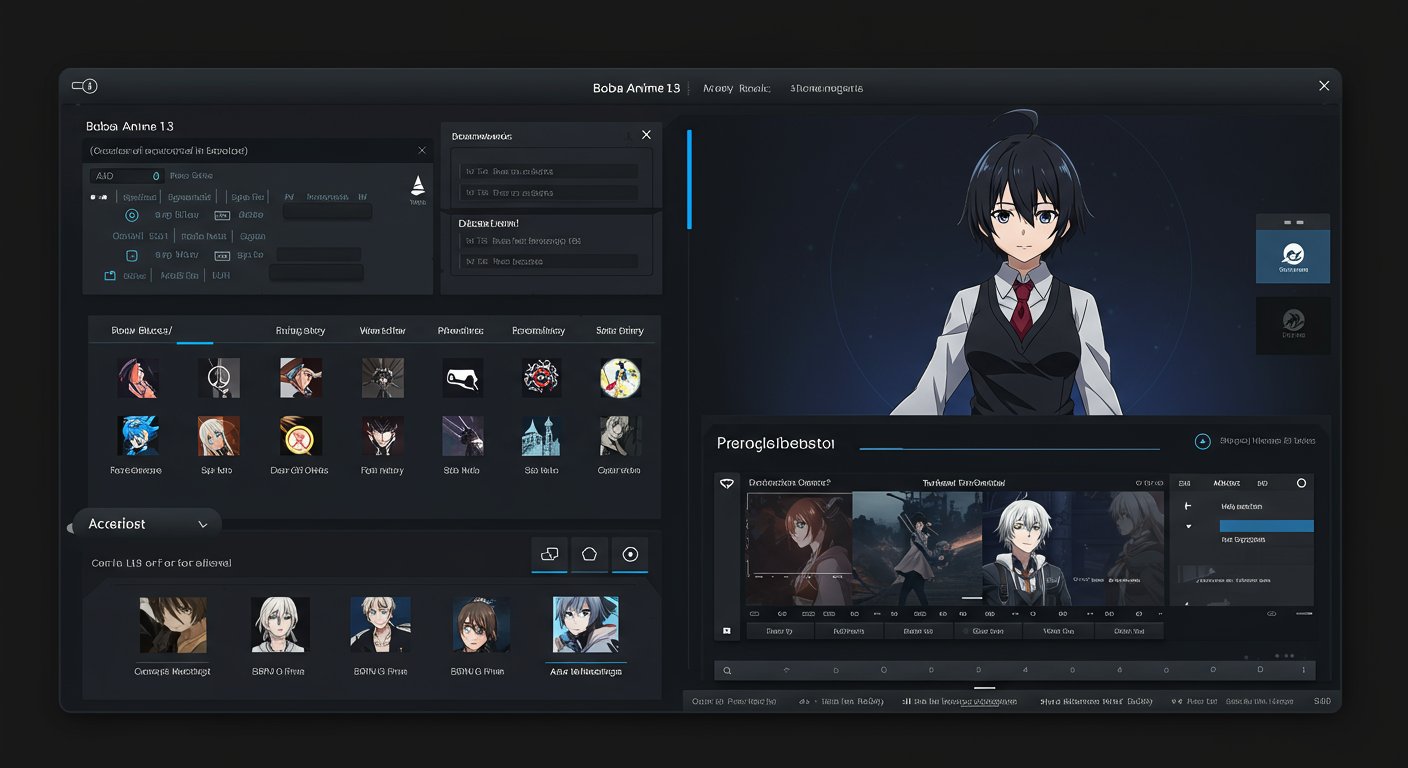The image size is (1408, 768).
Task: Select the pentagon shape icon in the character toolbar
Action: tap(589, 555)
